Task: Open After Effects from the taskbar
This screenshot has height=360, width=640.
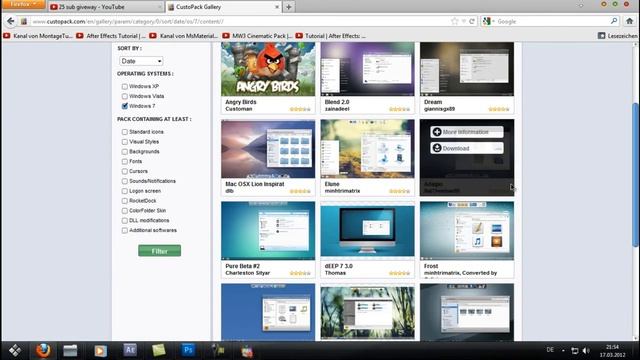Action: click(x=130, y=350)
